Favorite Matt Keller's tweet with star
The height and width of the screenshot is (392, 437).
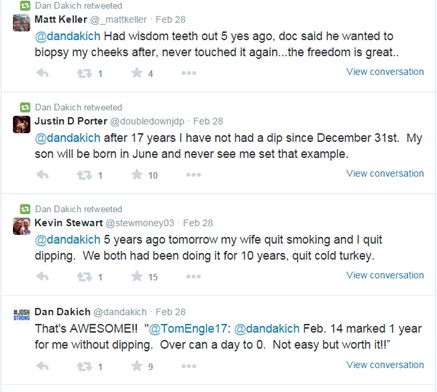click(x=137, y=72)
